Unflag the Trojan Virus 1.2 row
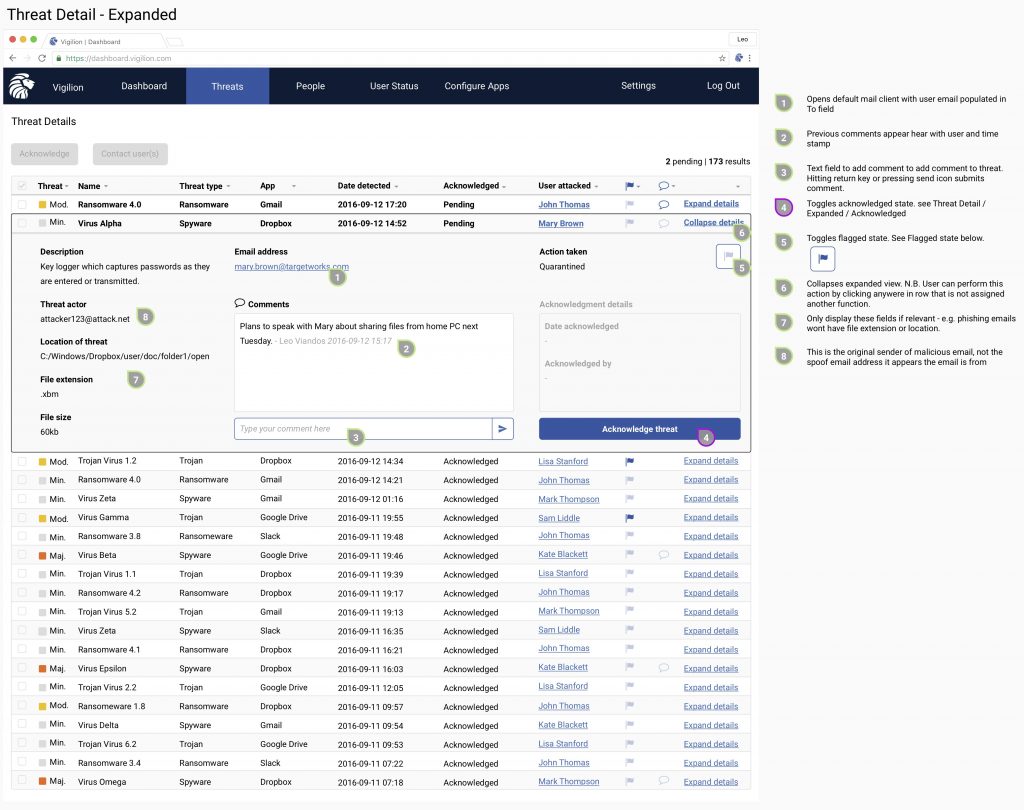 (x=630, y=462)
